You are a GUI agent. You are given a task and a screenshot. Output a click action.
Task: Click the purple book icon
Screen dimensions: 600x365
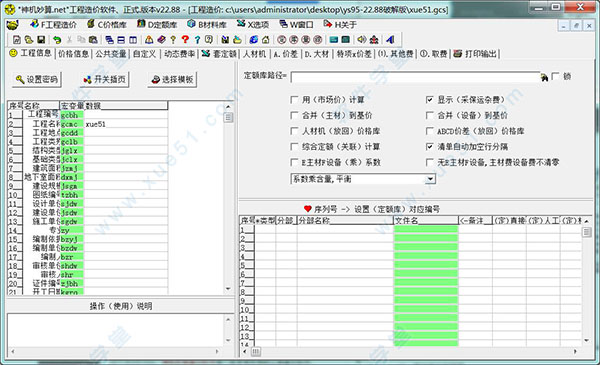161,39
